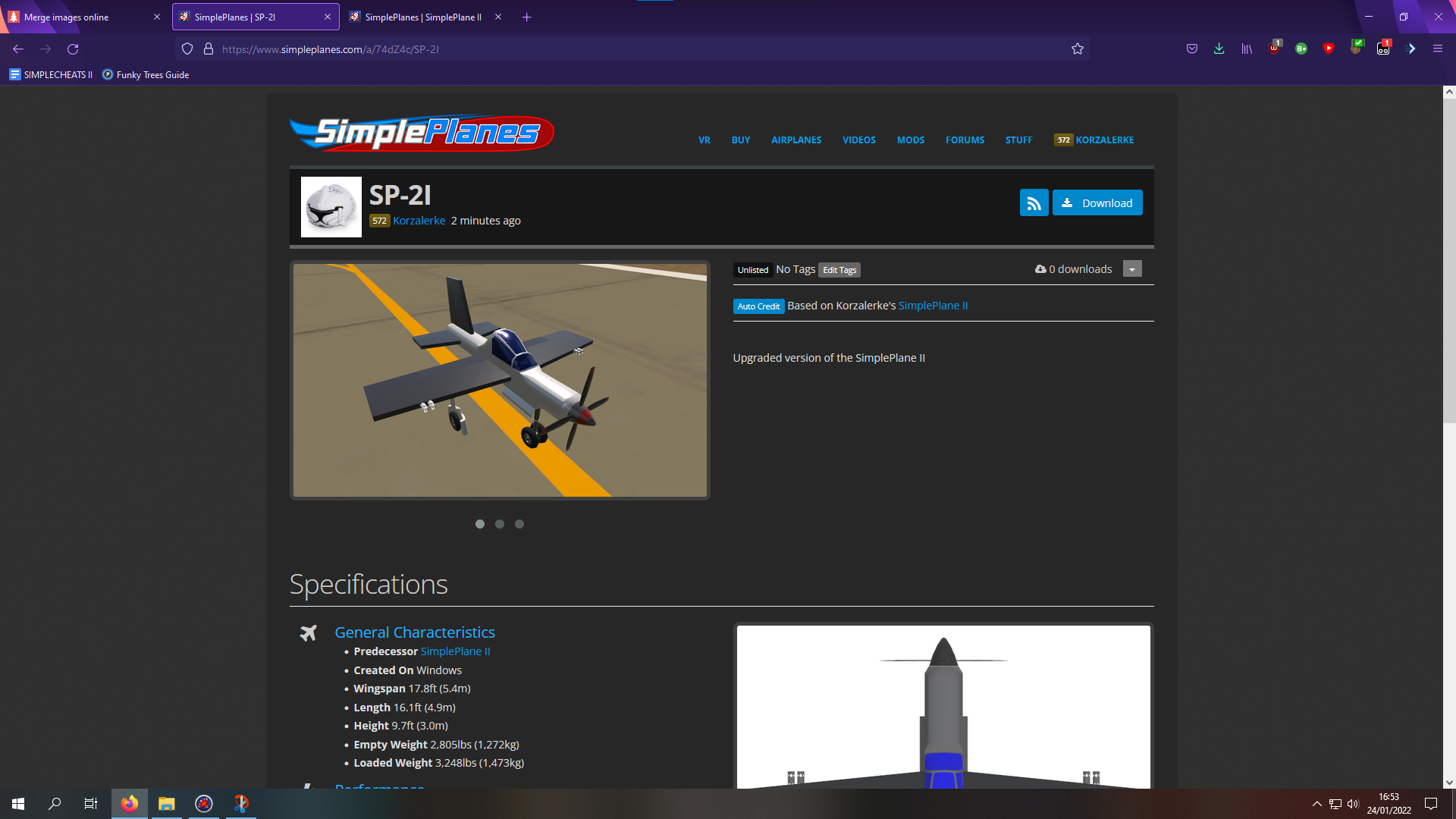Click the RSS feed icon button
Image resolution: width=1456 pixels, height=819 pixels.
pyautogui.click(x=1034, y=202)
